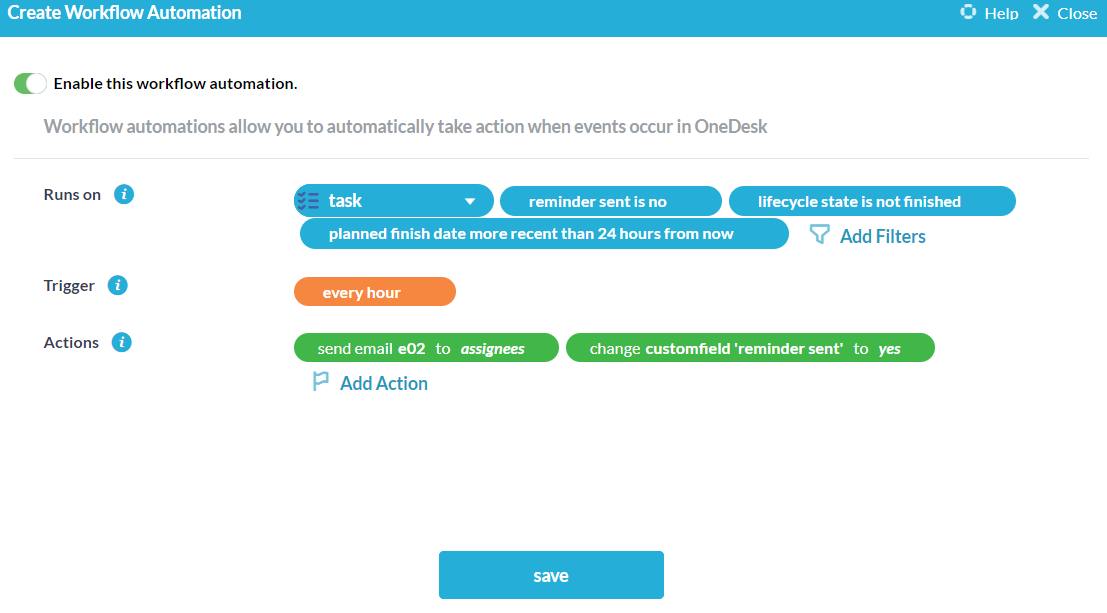1107x613 pixels.
Task: Click the Actions info icon
Action: (122, 342)
